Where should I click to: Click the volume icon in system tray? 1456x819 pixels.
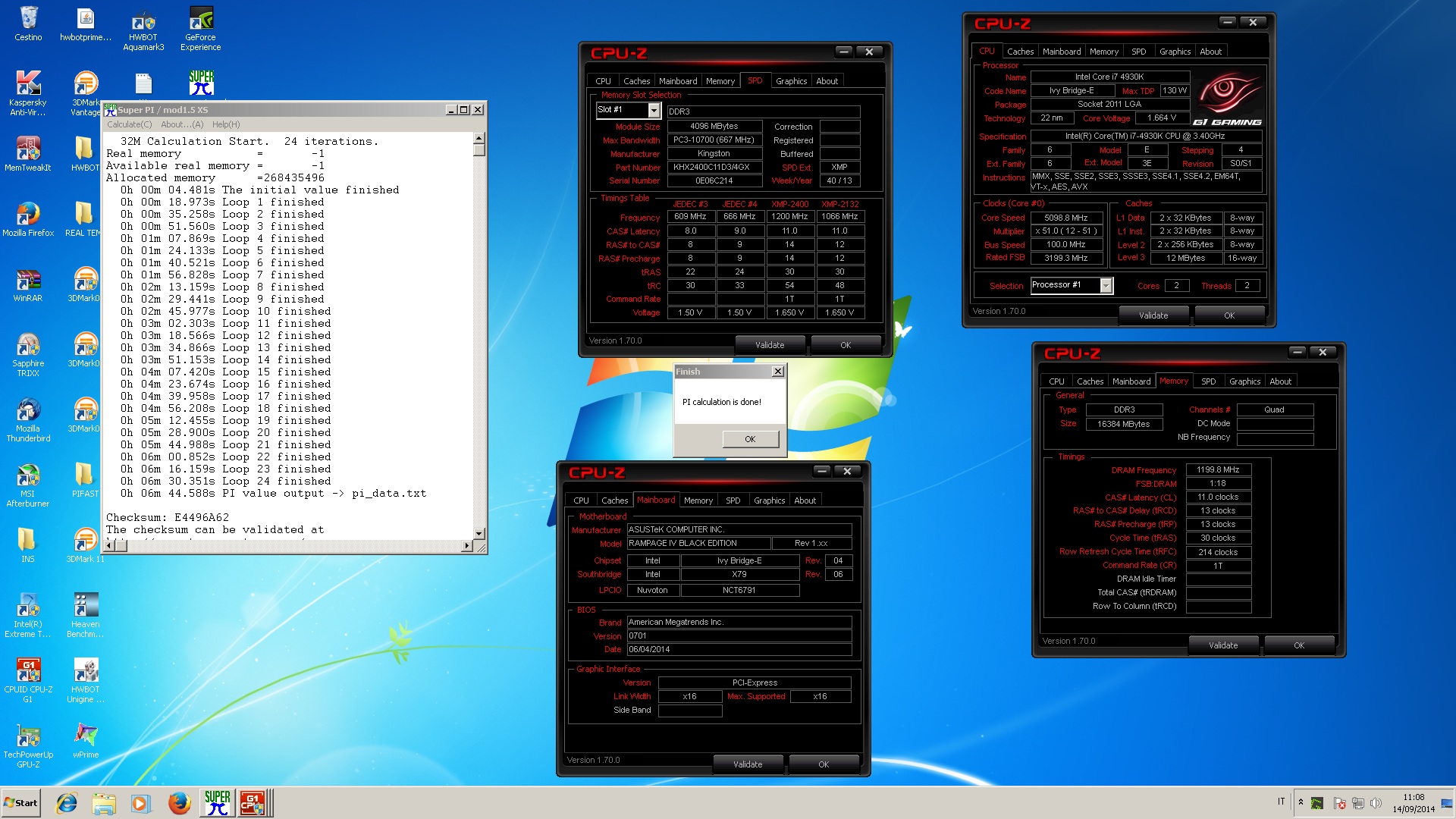coord(1376,803)
